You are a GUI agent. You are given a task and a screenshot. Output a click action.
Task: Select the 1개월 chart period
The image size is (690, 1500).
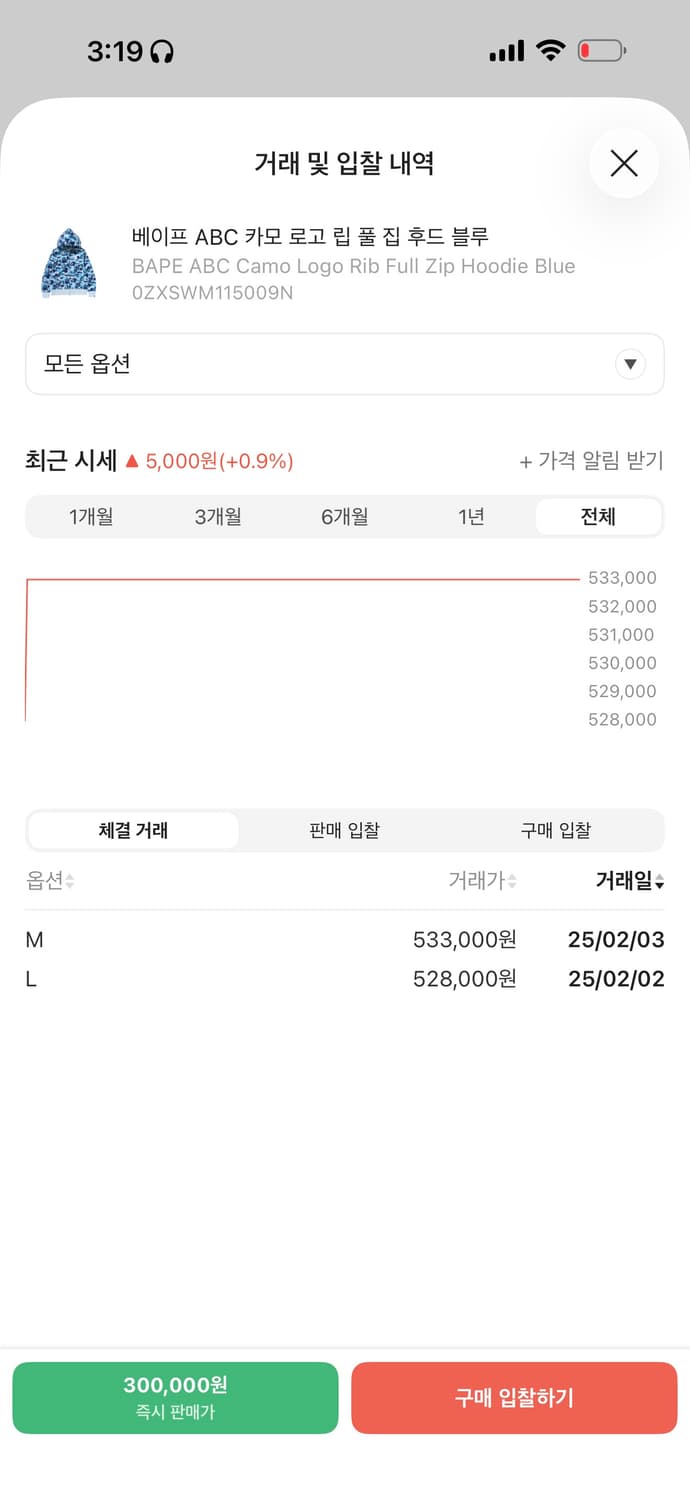(90, 517)
